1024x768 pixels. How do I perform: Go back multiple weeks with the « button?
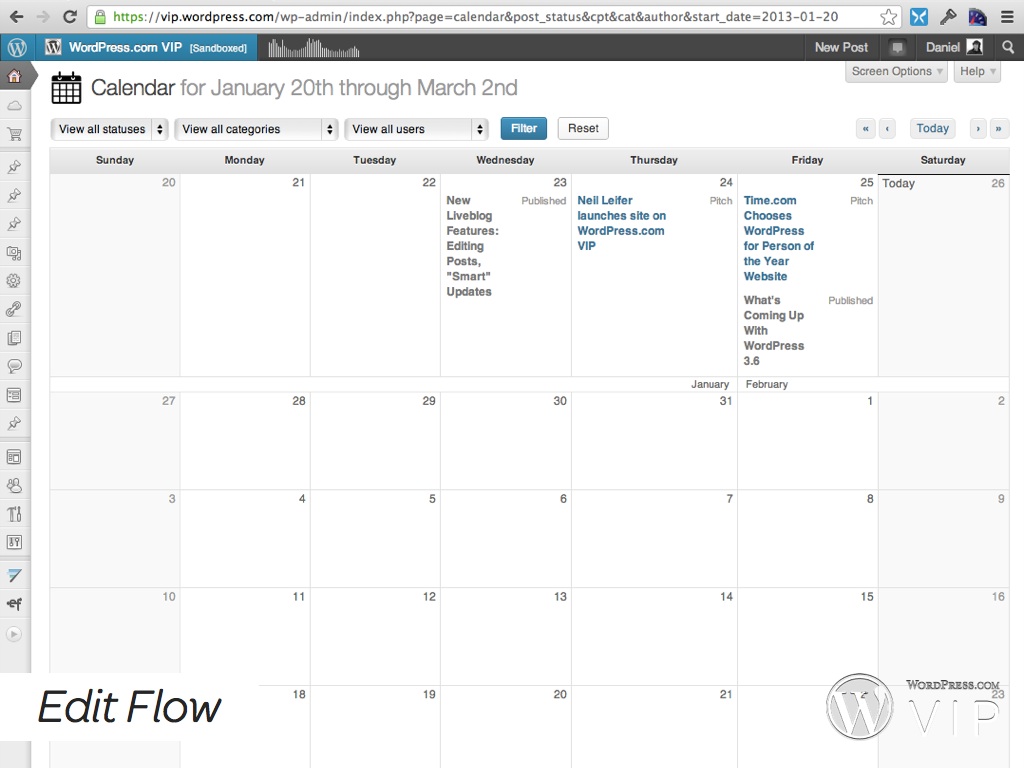[865, 129]
